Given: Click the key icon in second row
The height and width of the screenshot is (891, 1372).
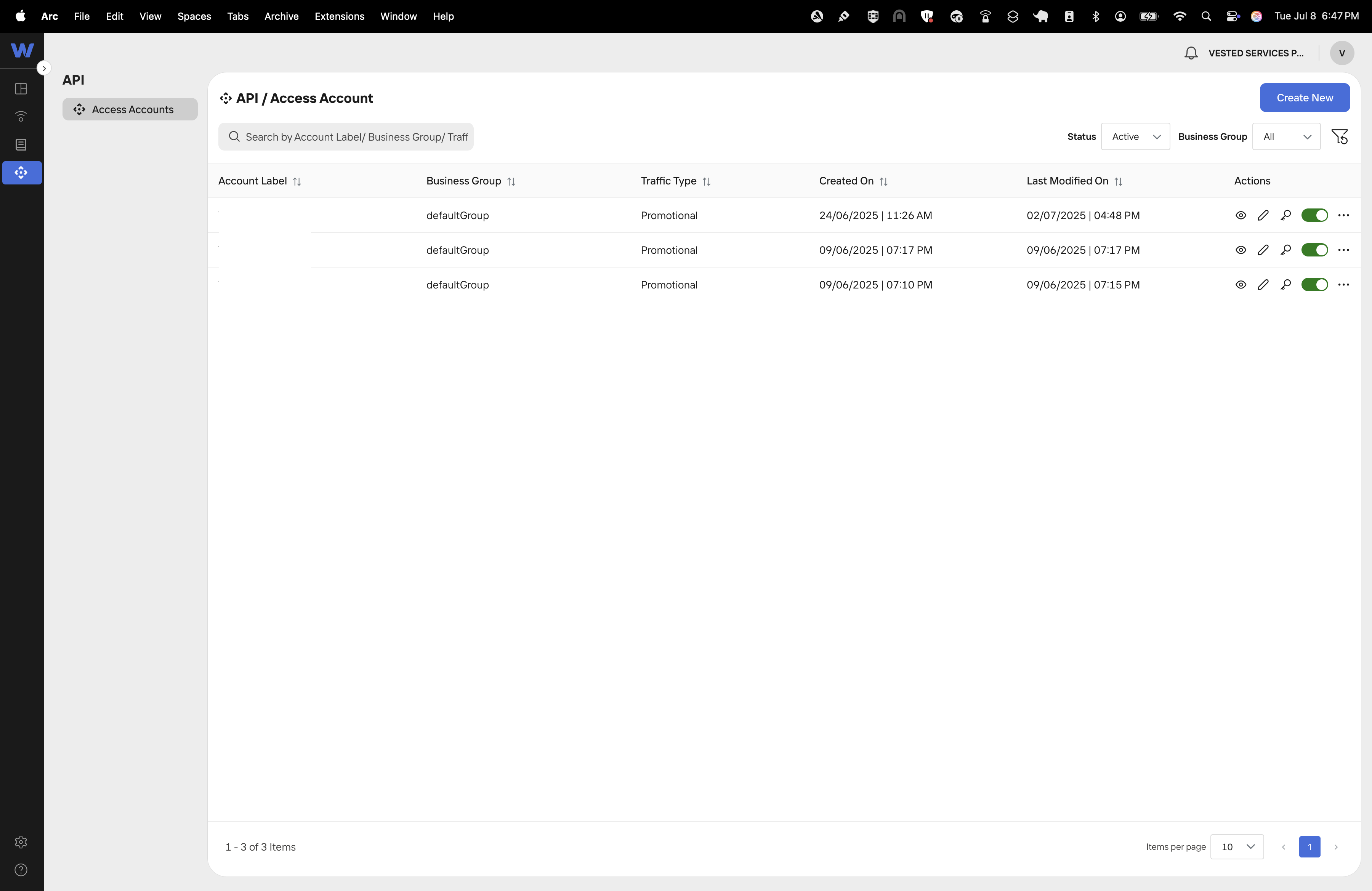Looking at the screenshot, I should [x=1285, y=250].
